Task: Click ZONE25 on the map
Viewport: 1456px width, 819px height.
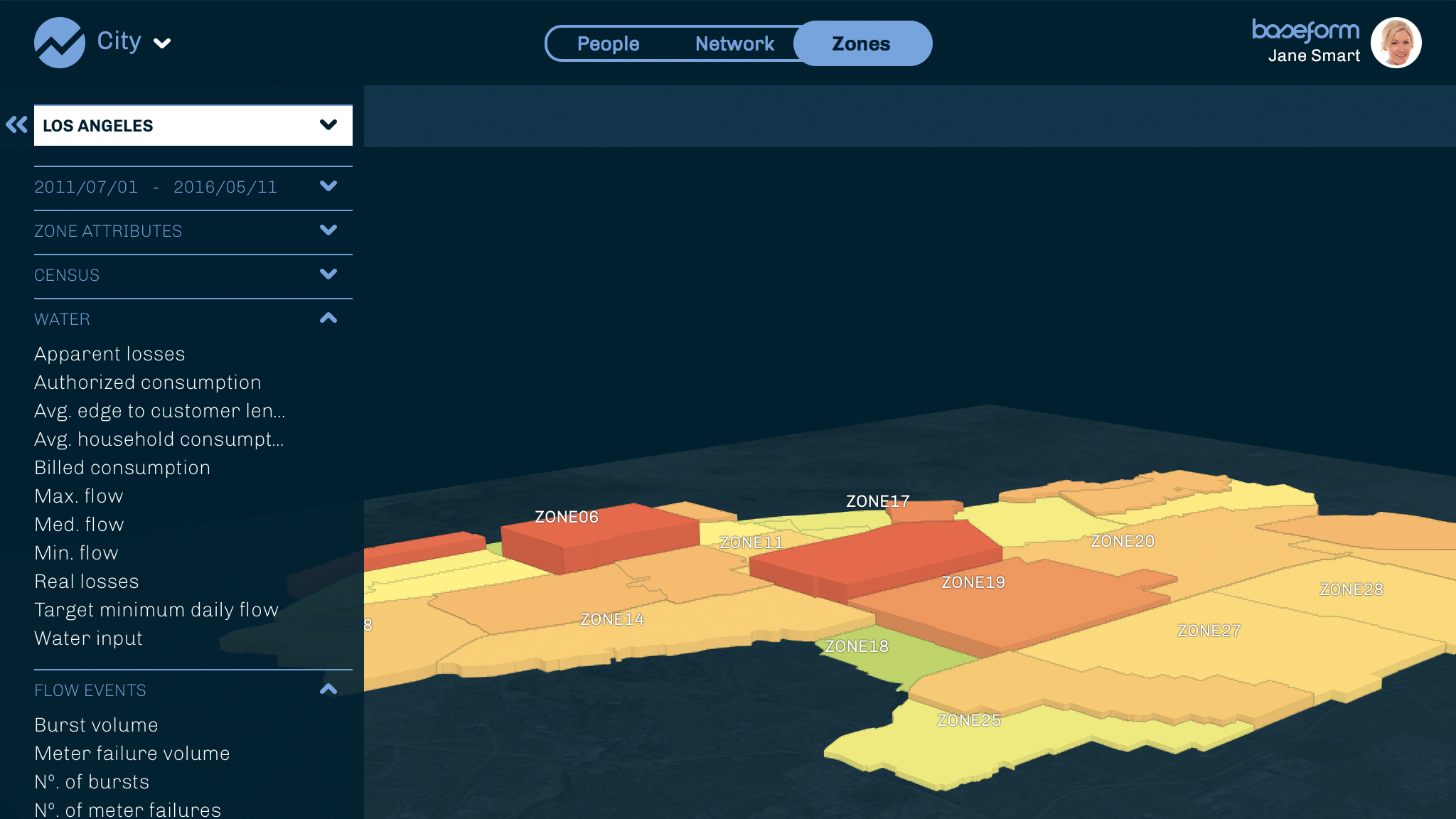Action: pyautogui.click(x=968, y=720)
